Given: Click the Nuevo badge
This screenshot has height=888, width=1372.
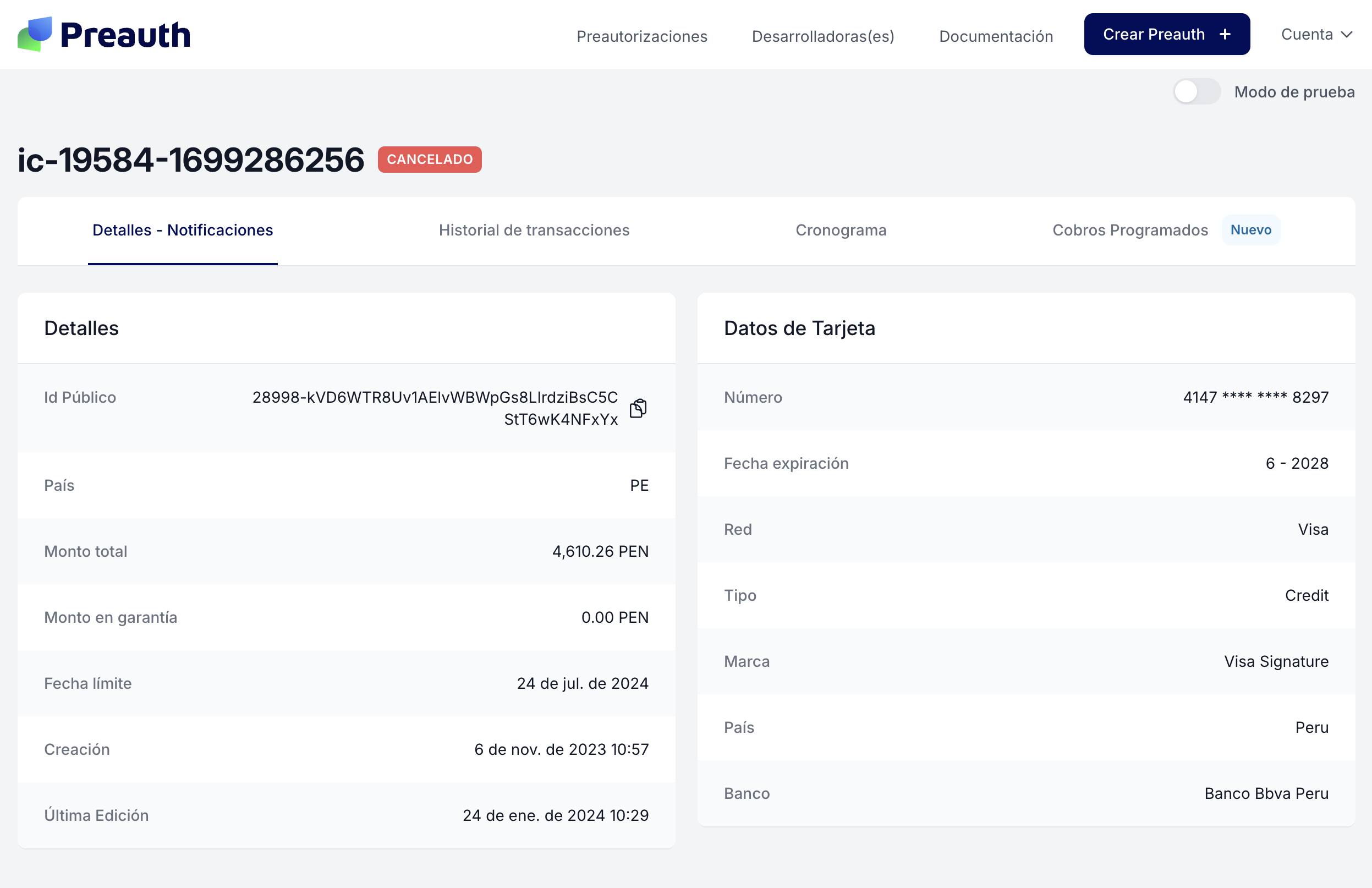Looking at the screenshot, I should tap(1251, 230).
